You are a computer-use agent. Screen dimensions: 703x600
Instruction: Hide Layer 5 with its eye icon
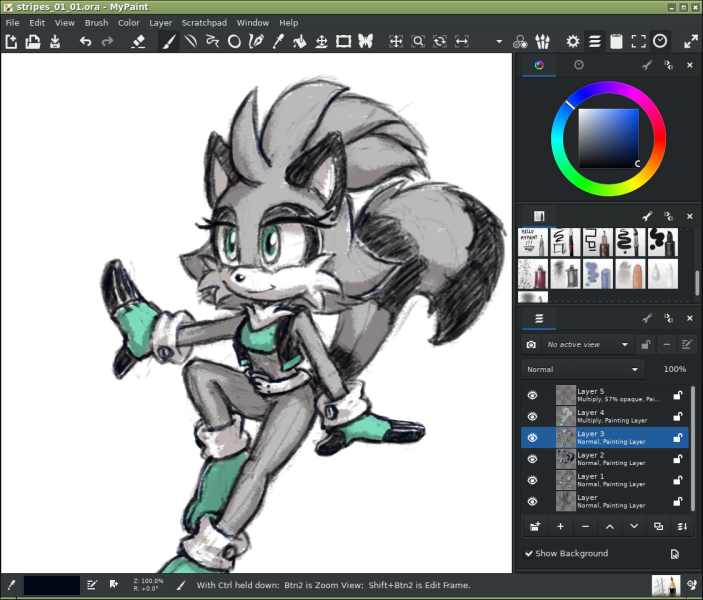point(532,395)
